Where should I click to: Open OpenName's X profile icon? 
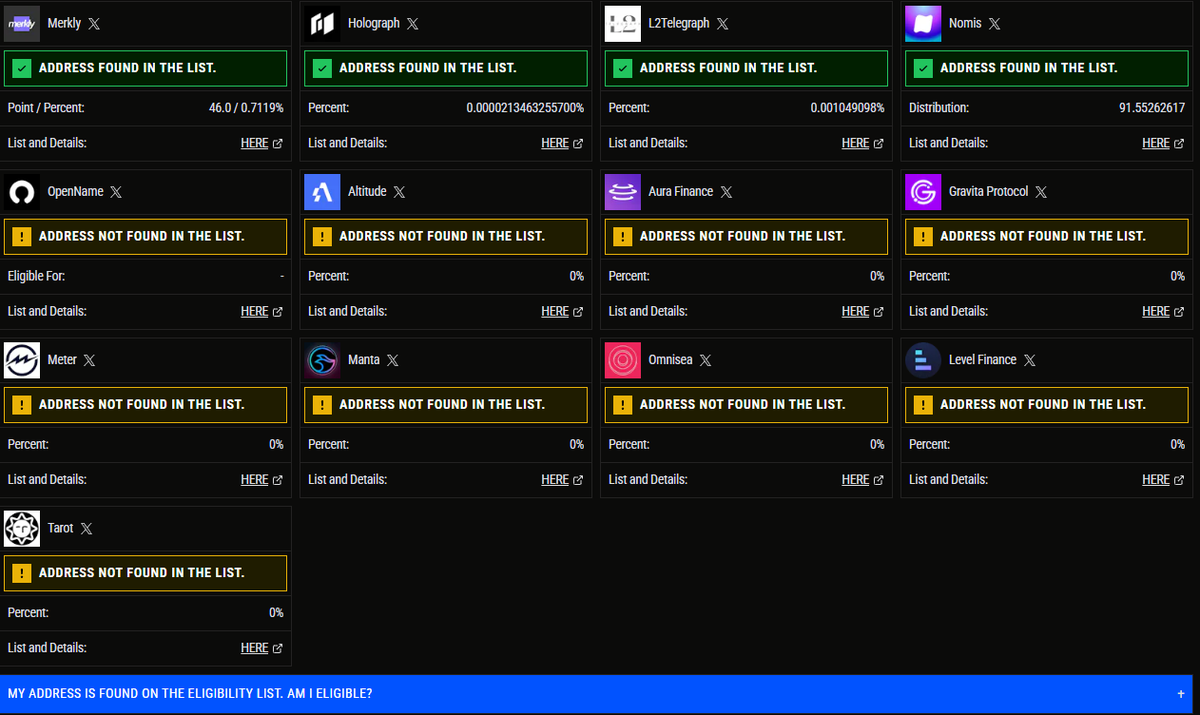click(x=116, y=191)
